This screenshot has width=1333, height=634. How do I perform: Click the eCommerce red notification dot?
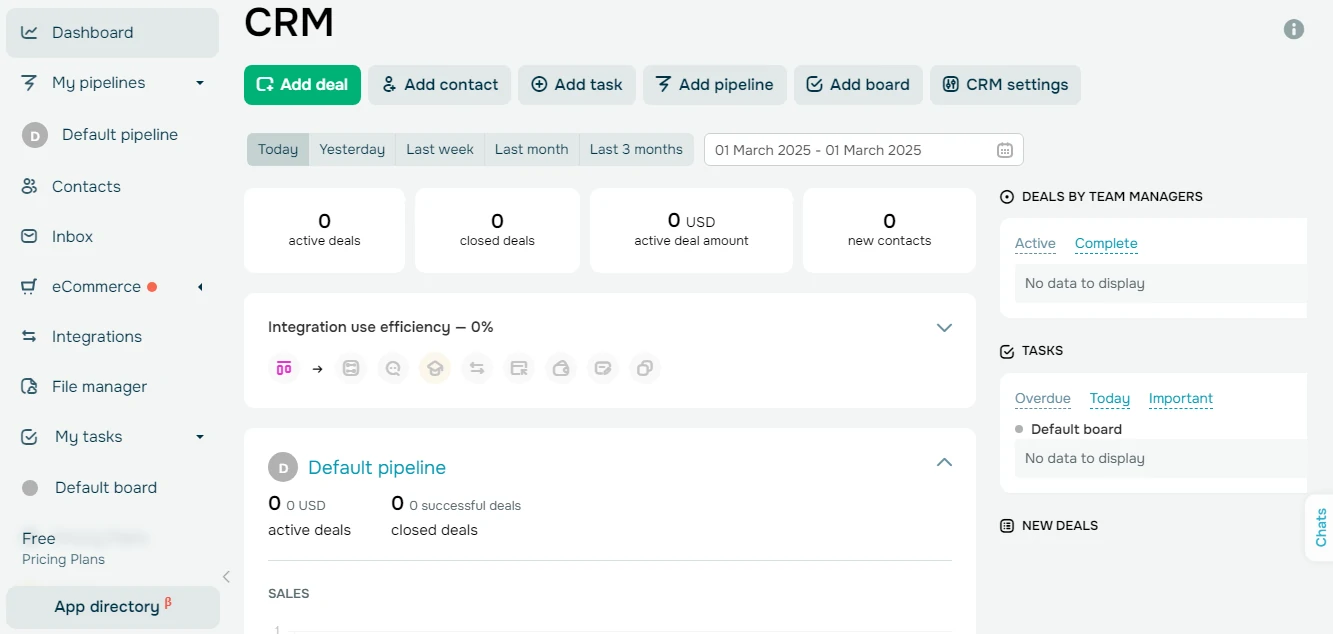point(152,287)
